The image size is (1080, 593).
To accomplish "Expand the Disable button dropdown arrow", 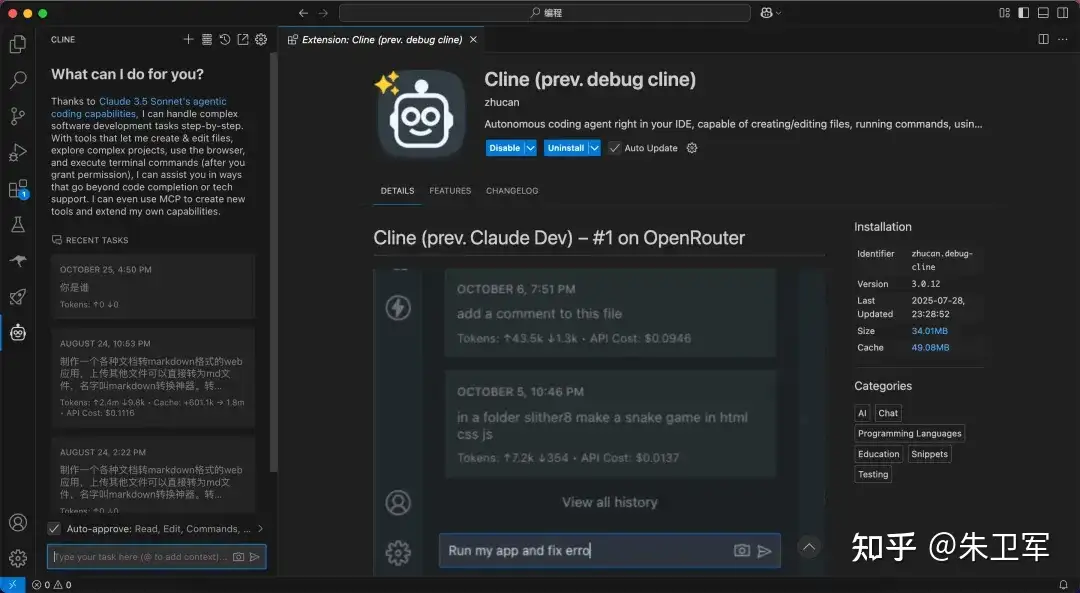I will coord(530,147).
